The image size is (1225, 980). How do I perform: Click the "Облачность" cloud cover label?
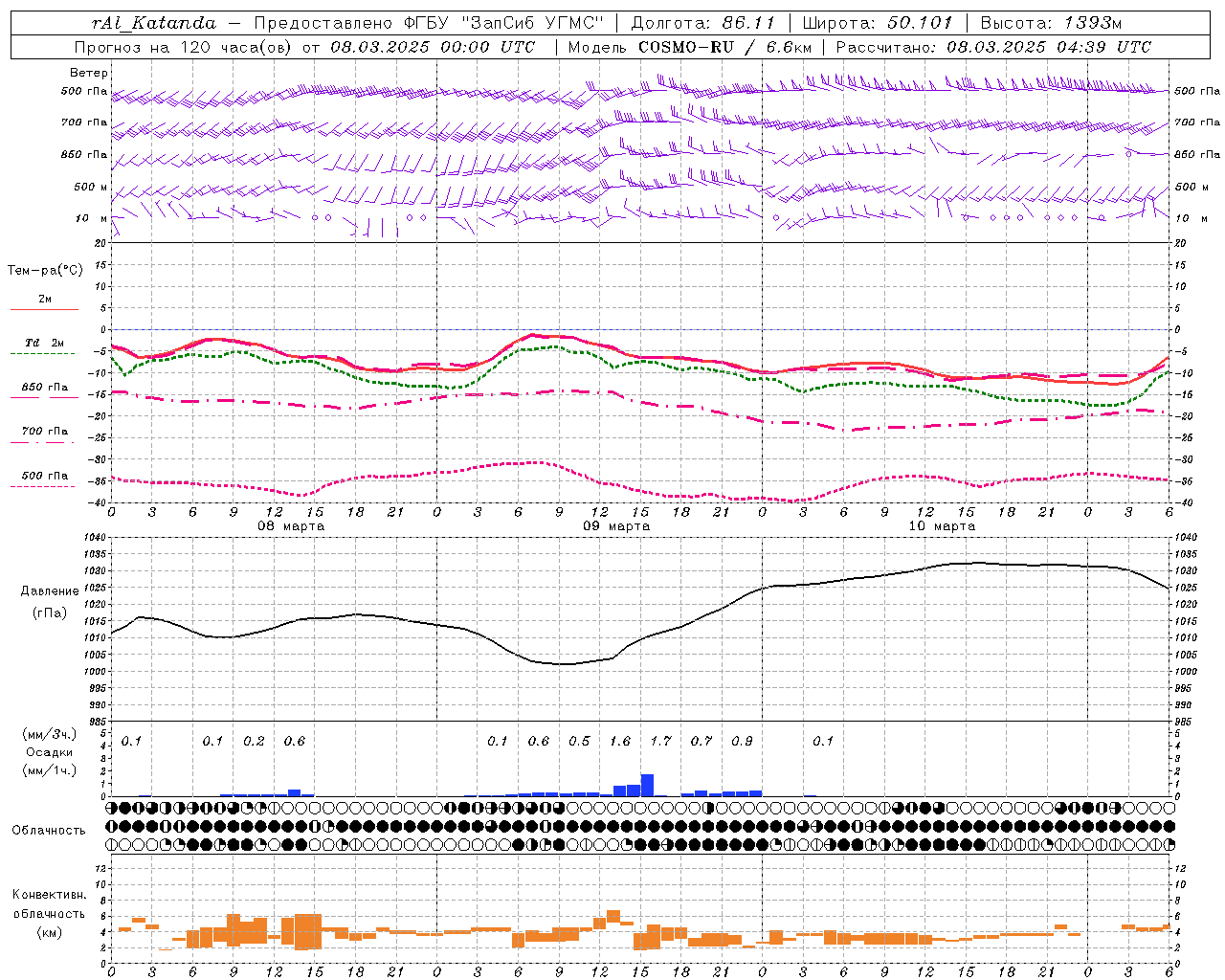pyautogui.click(x=49, y=830)
